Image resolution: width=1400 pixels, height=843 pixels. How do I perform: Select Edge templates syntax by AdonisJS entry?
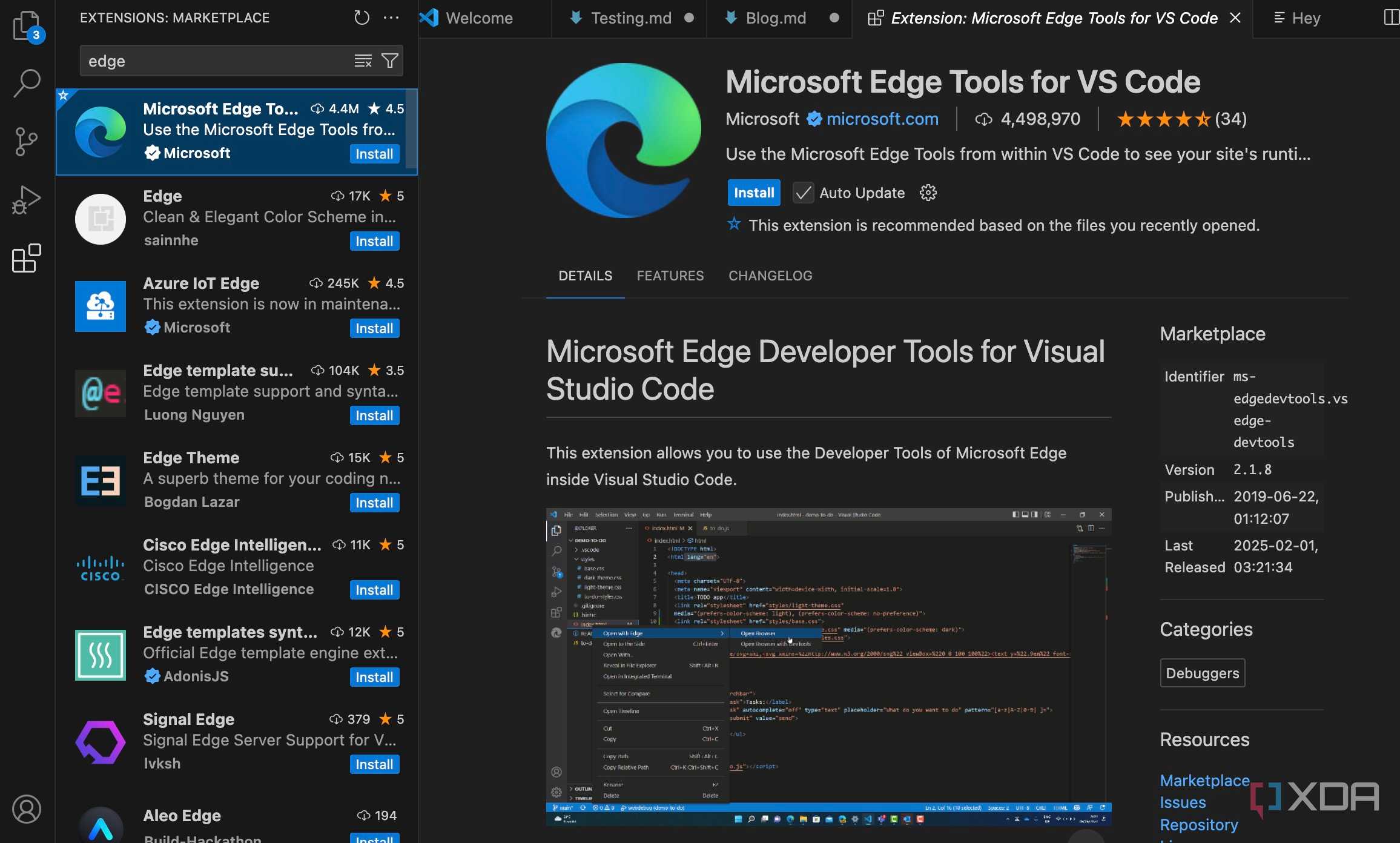236,655
